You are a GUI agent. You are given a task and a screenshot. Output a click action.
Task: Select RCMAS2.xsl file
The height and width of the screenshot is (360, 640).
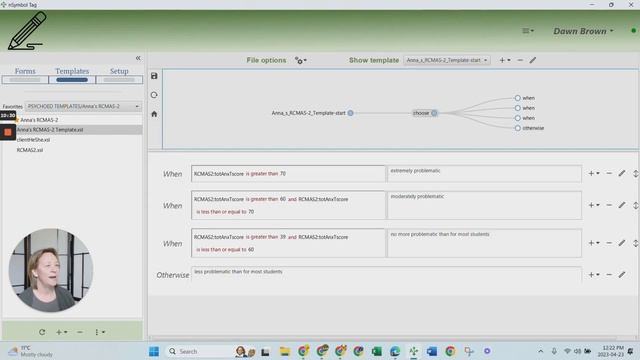coord(30,150)
